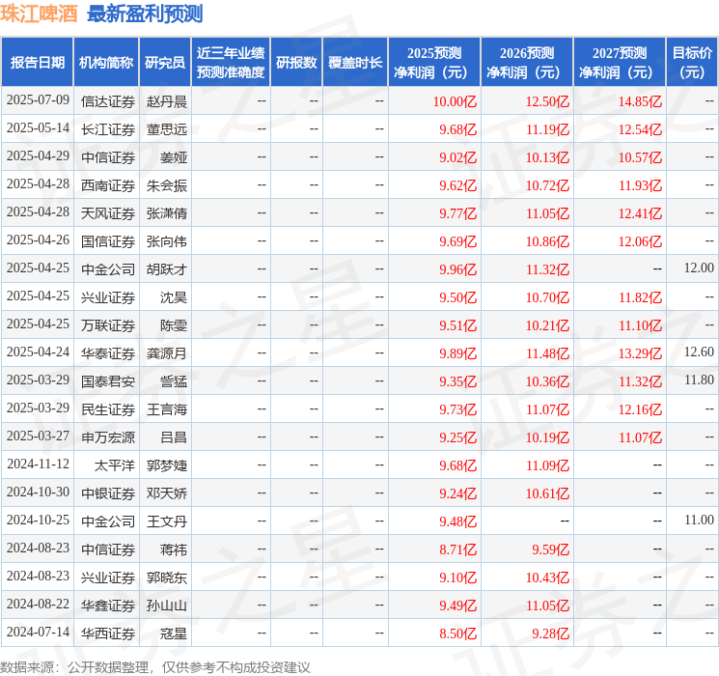Click the 研报数 column header
This screenshot has width=719, height=676.
296,62
